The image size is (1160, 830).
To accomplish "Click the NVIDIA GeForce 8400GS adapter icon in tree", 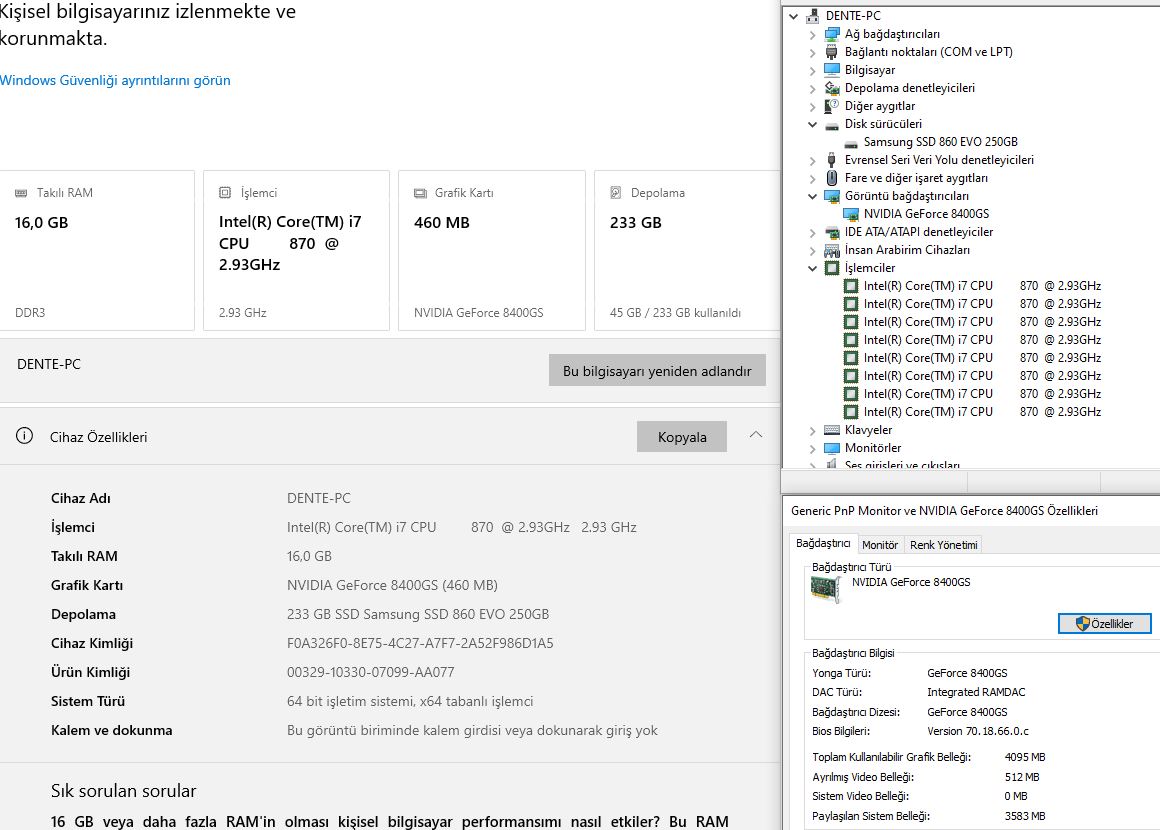I will (x=851, y=214).
